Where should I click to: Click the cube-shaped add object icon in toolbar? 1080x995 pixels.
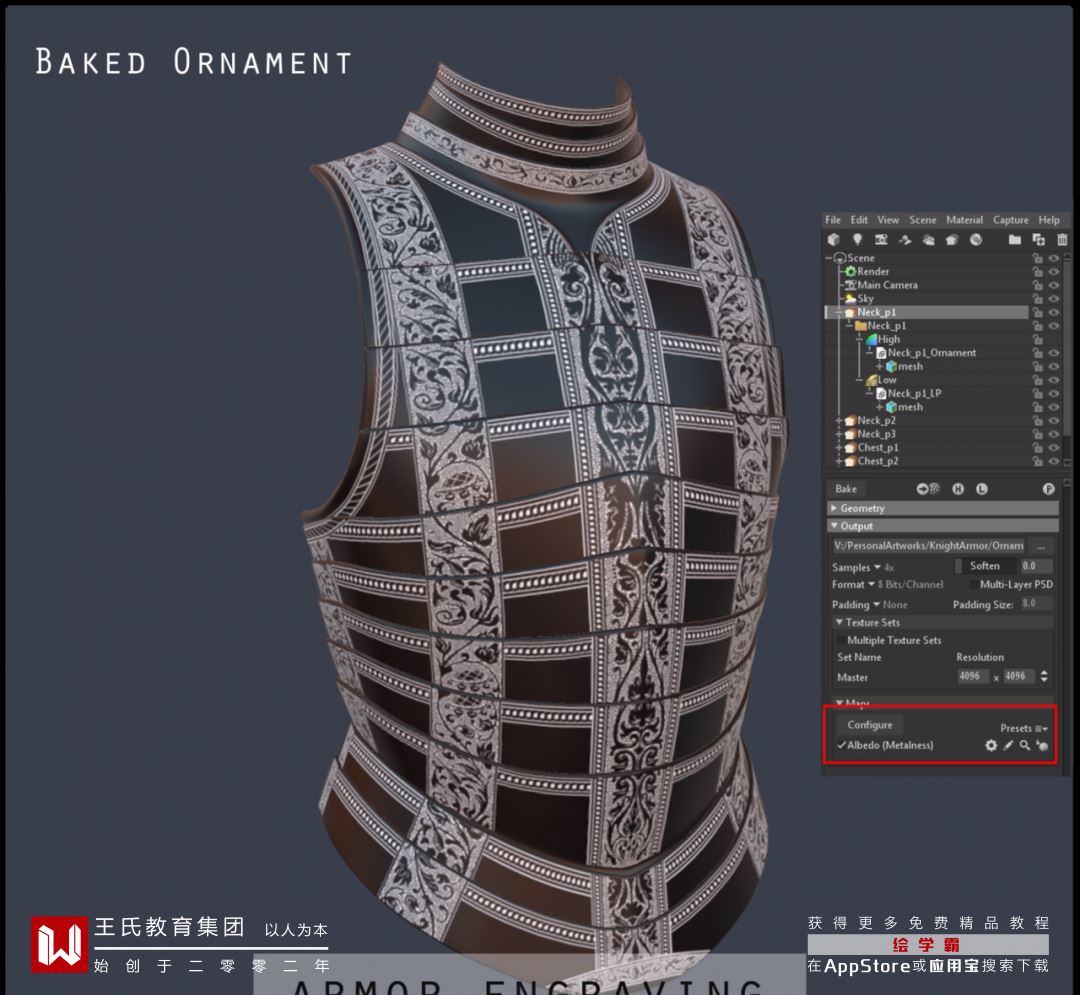pos(834,240)
